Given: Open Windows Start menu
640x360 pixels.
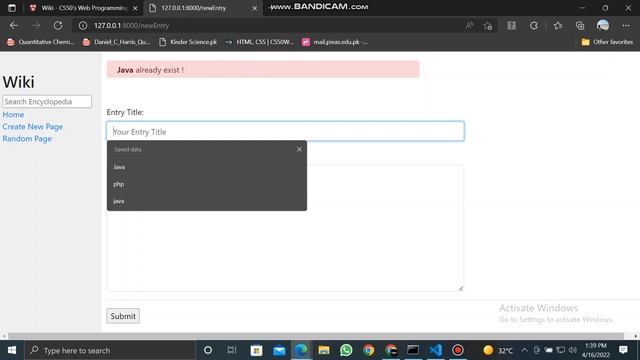Looking at the screenshot, I should (12, 350).
